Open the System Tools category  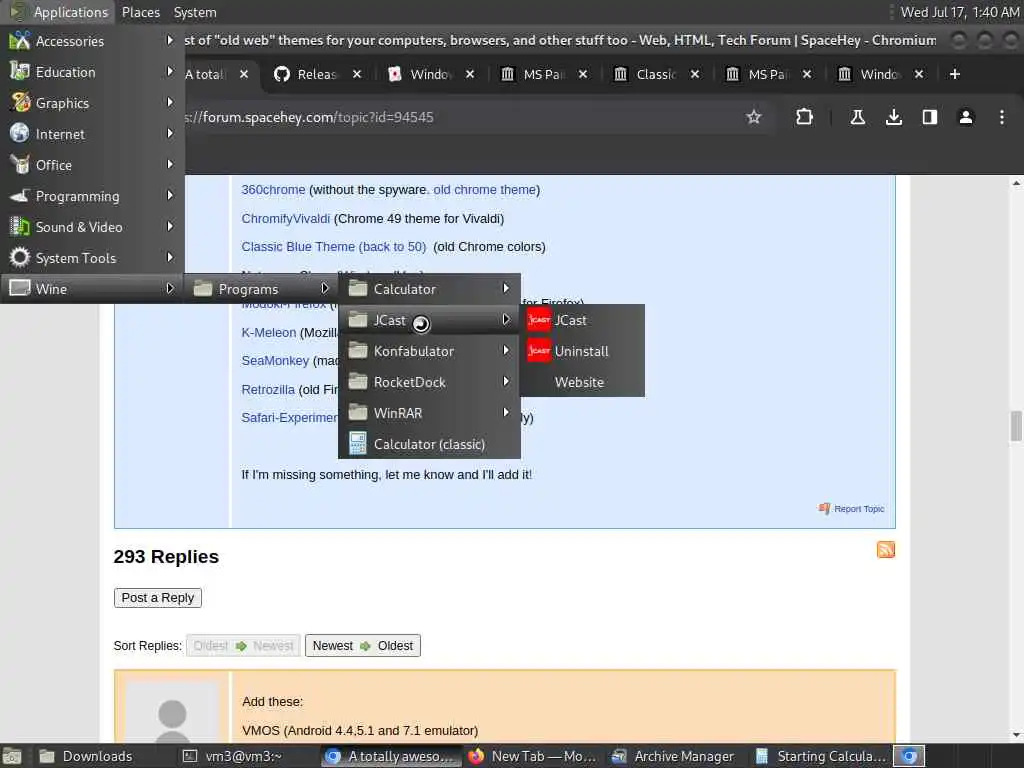pyautogui.click(x=92, y=258)
